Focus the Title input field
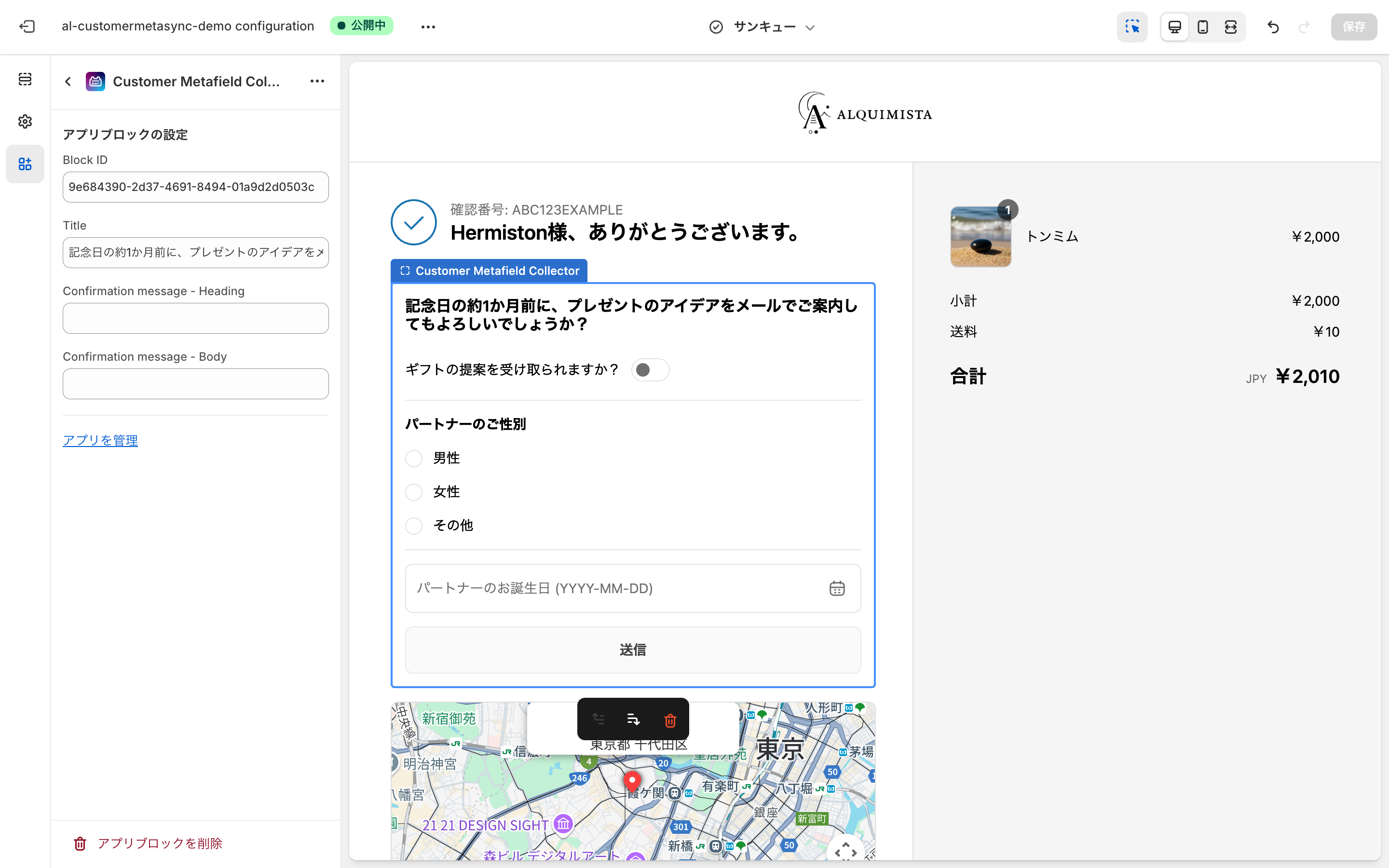The image size is (1389, 868). pyautogui.click(x=196, y=253)
